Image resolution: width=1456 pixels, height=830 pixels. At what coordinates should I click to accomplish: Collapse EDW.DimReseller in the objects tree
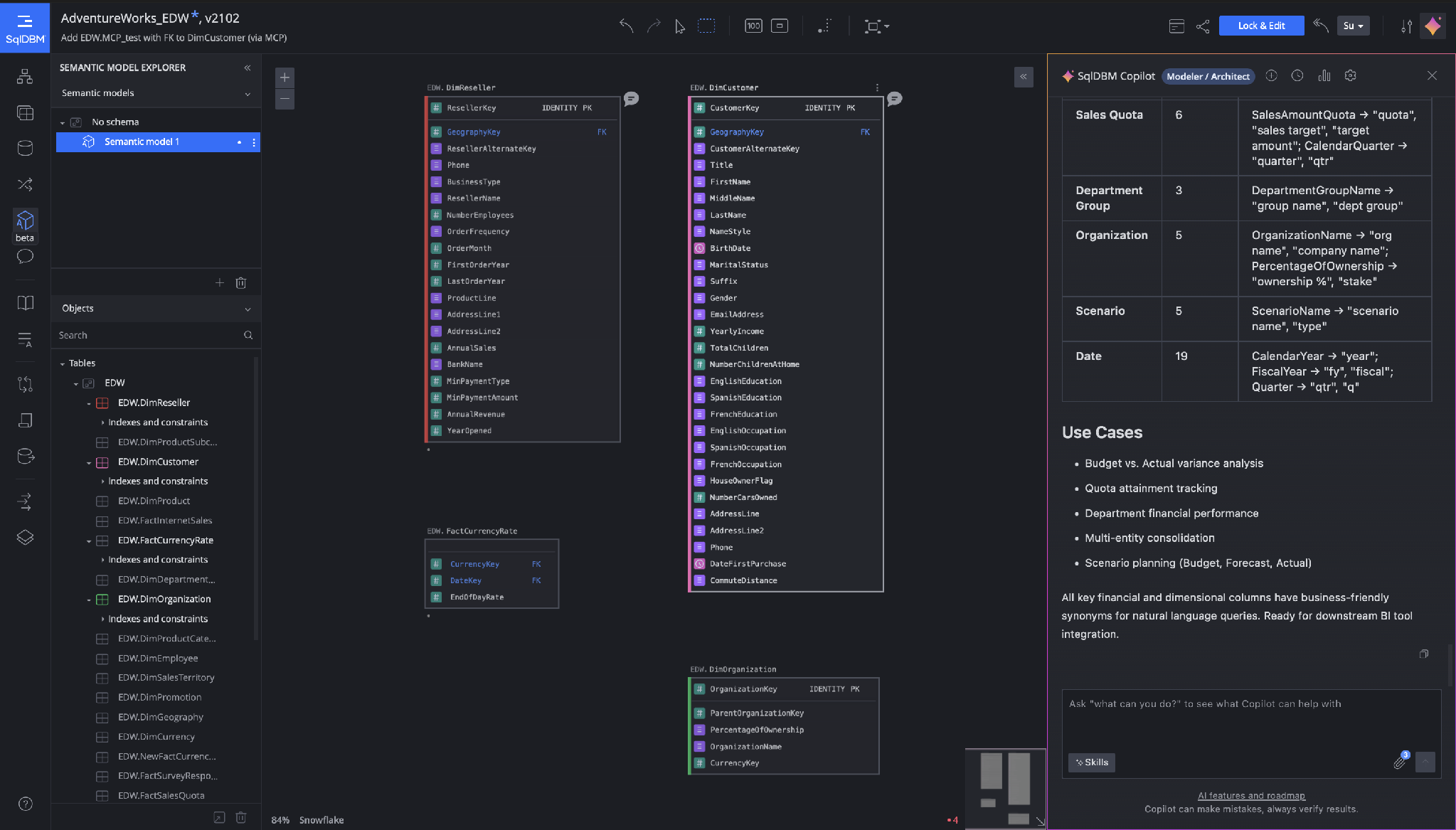point(89,403)
